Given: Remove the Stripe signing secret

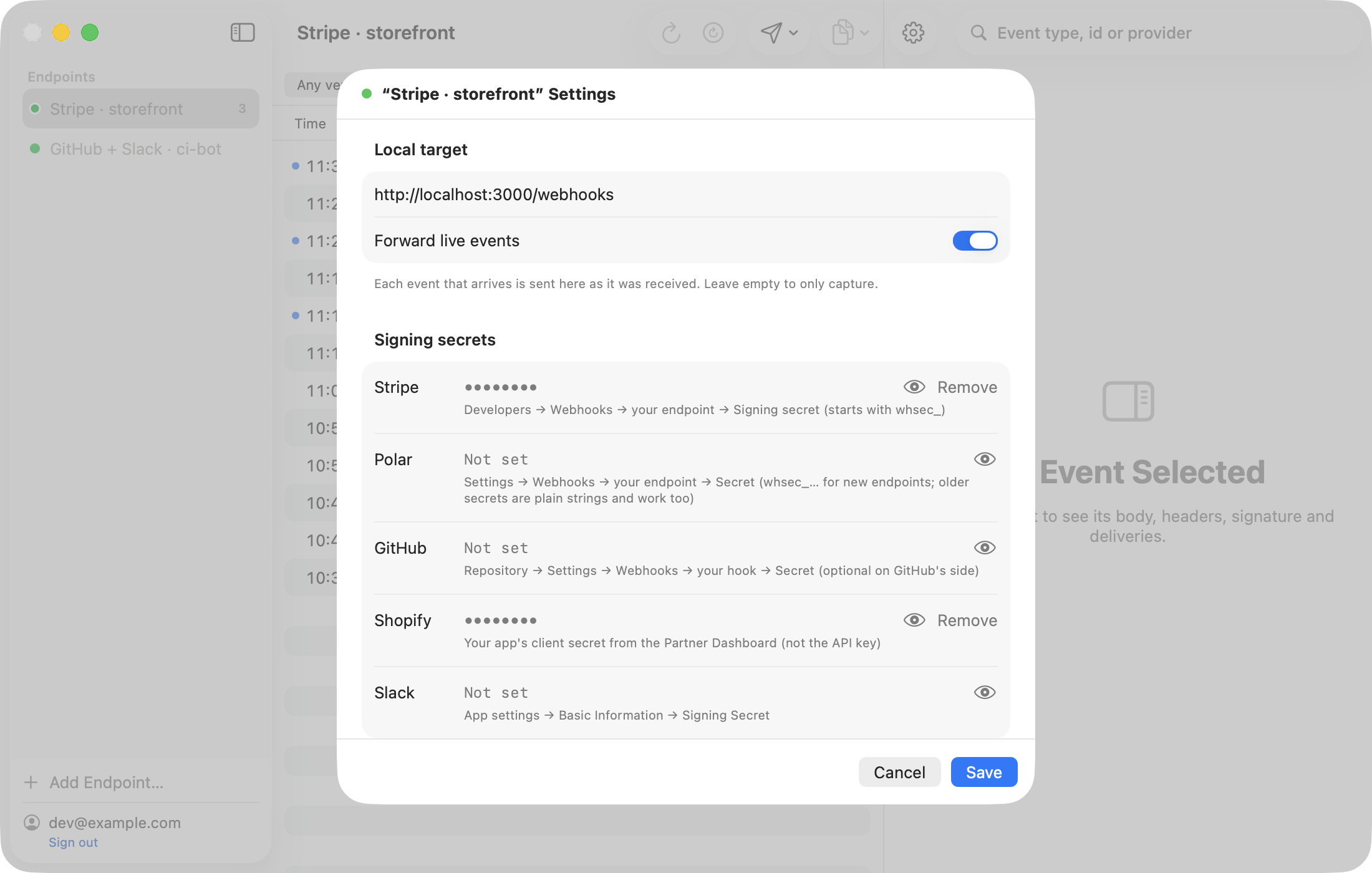Looking at the screenshot, I should (x=967, y=387).
